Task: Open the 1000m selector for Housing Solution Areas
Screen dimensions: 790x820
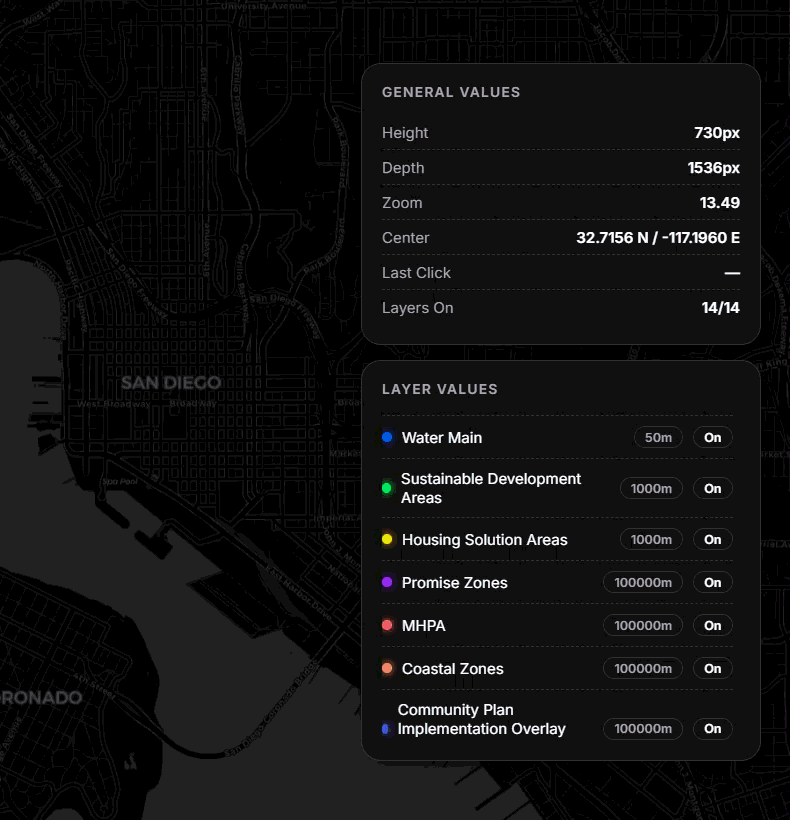Action: (x=651, y=539)
